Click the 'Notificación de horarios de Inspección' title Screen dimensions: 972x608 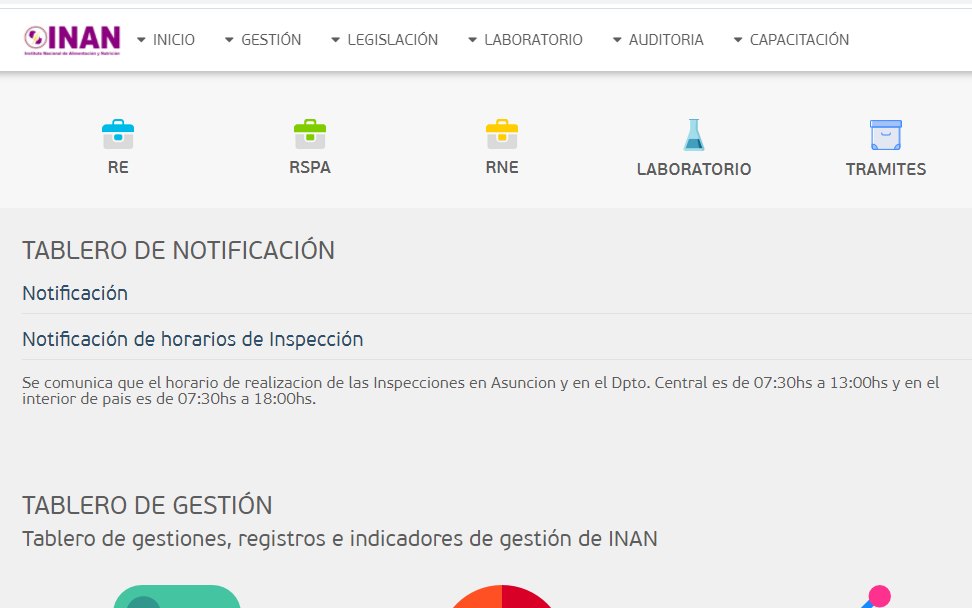(x=193, y=340)
